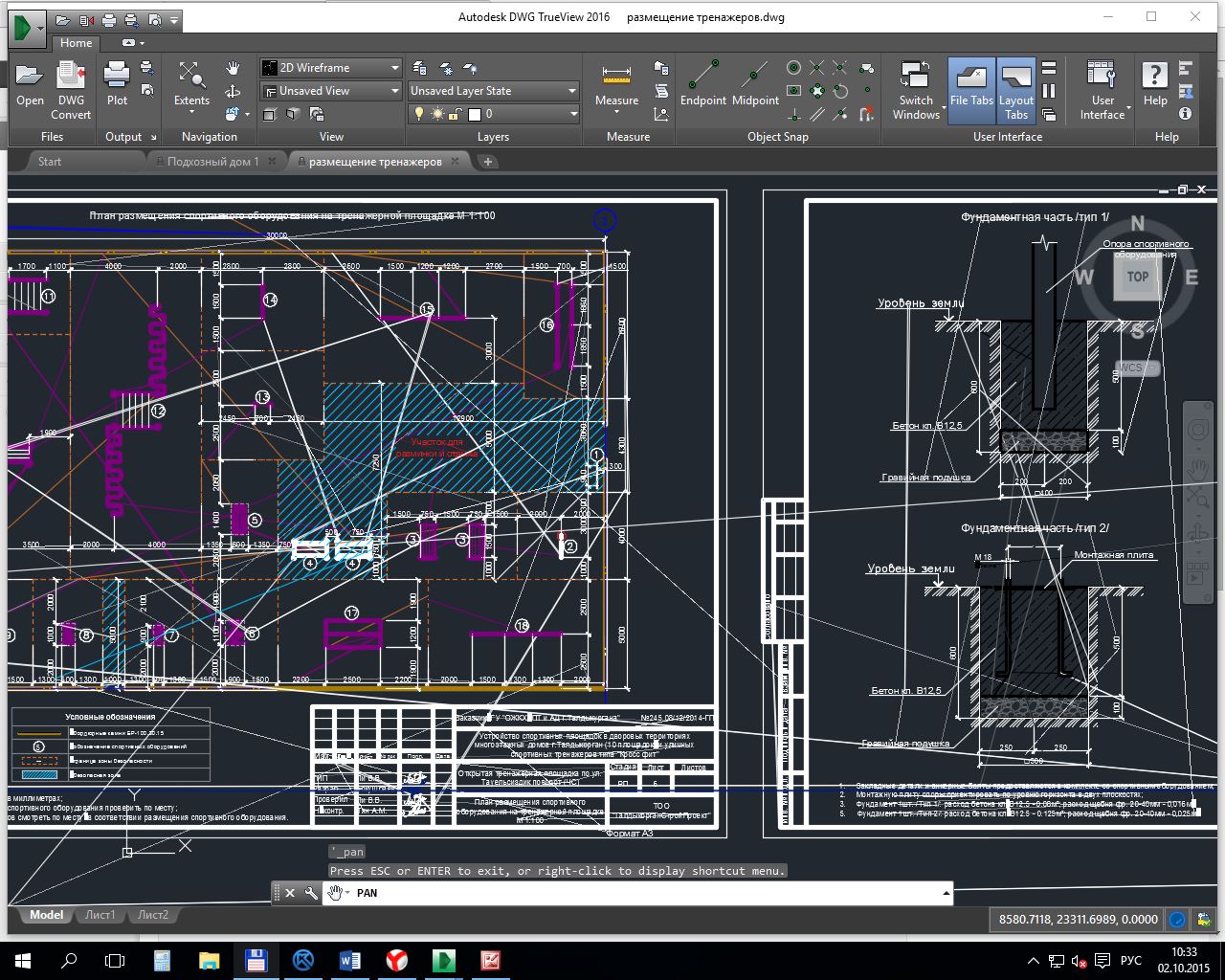Expand the layer 0 dropdown list
Screen dimensions: 1225x980
pyautogui.click(x=573, y=114)
